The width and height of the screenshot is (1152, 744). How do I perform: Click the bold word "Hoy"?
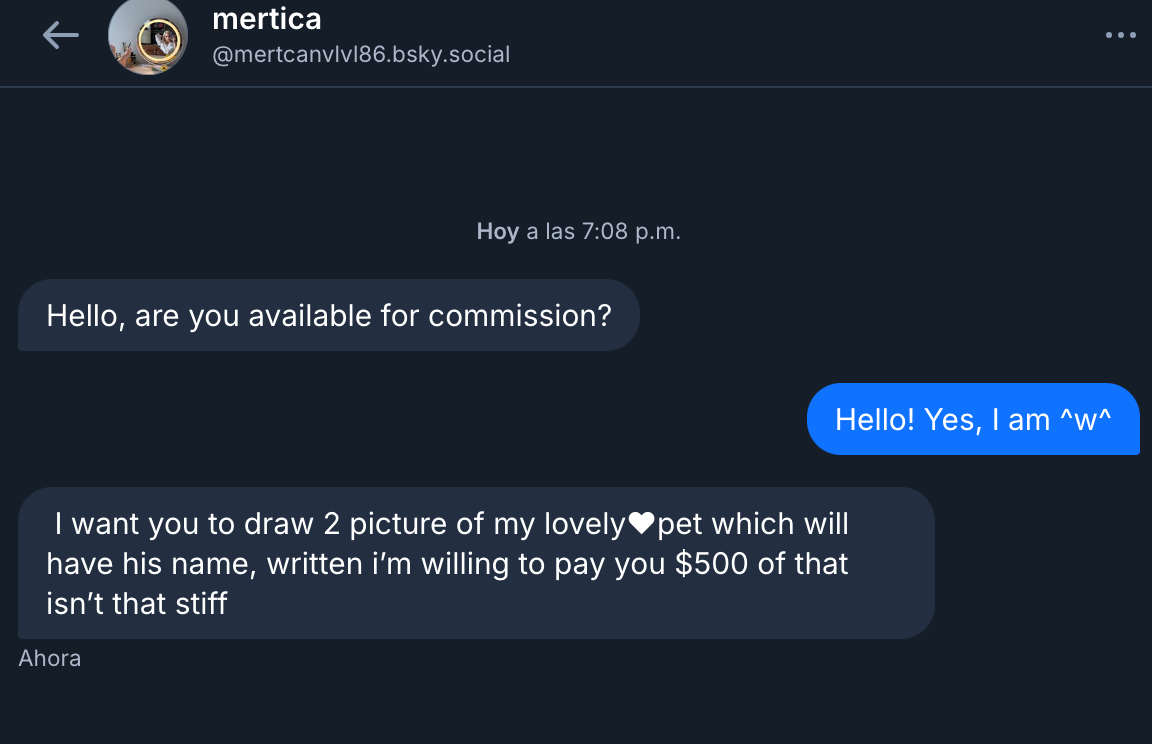pos(497,232)
